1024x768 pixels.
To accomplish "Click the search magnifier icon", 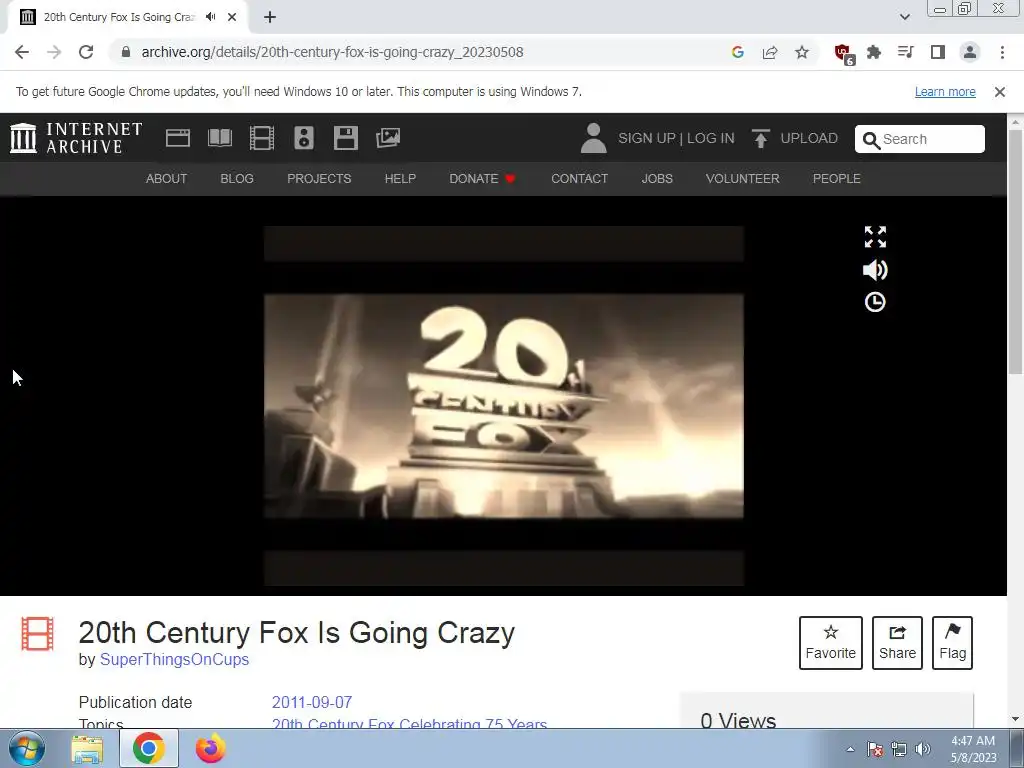I will [x=871, y=140].
